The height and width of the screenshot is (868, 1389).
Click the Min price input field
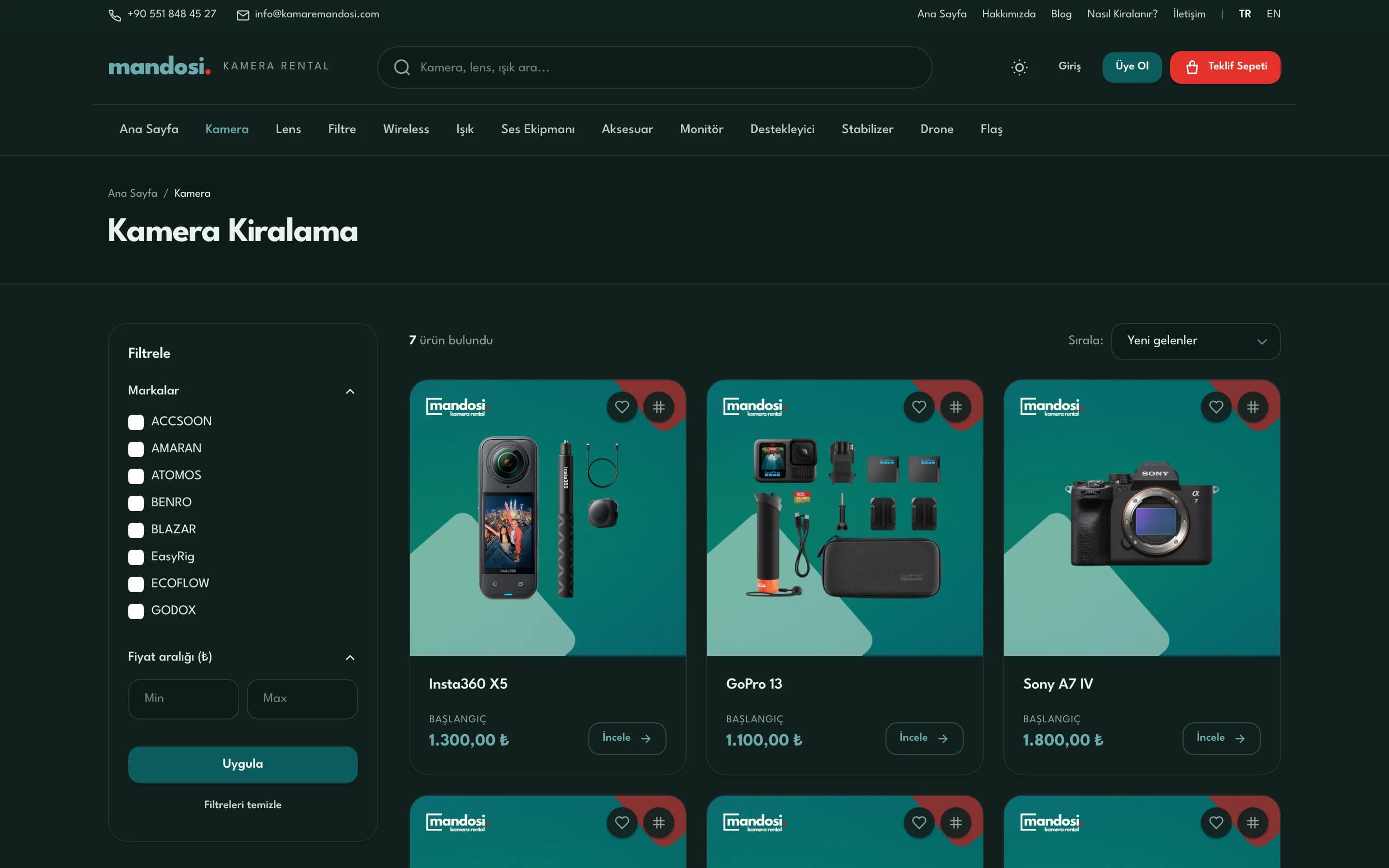point(183,699)
